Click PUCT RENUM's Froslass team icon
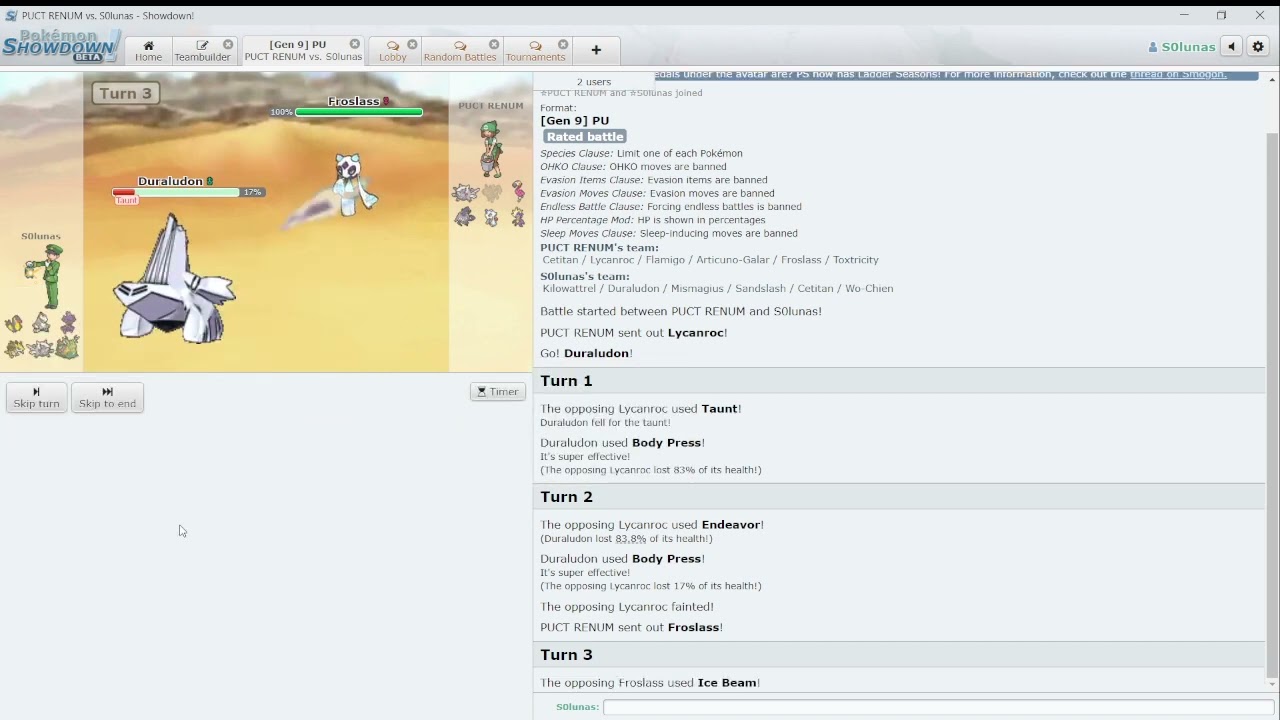 491,216
